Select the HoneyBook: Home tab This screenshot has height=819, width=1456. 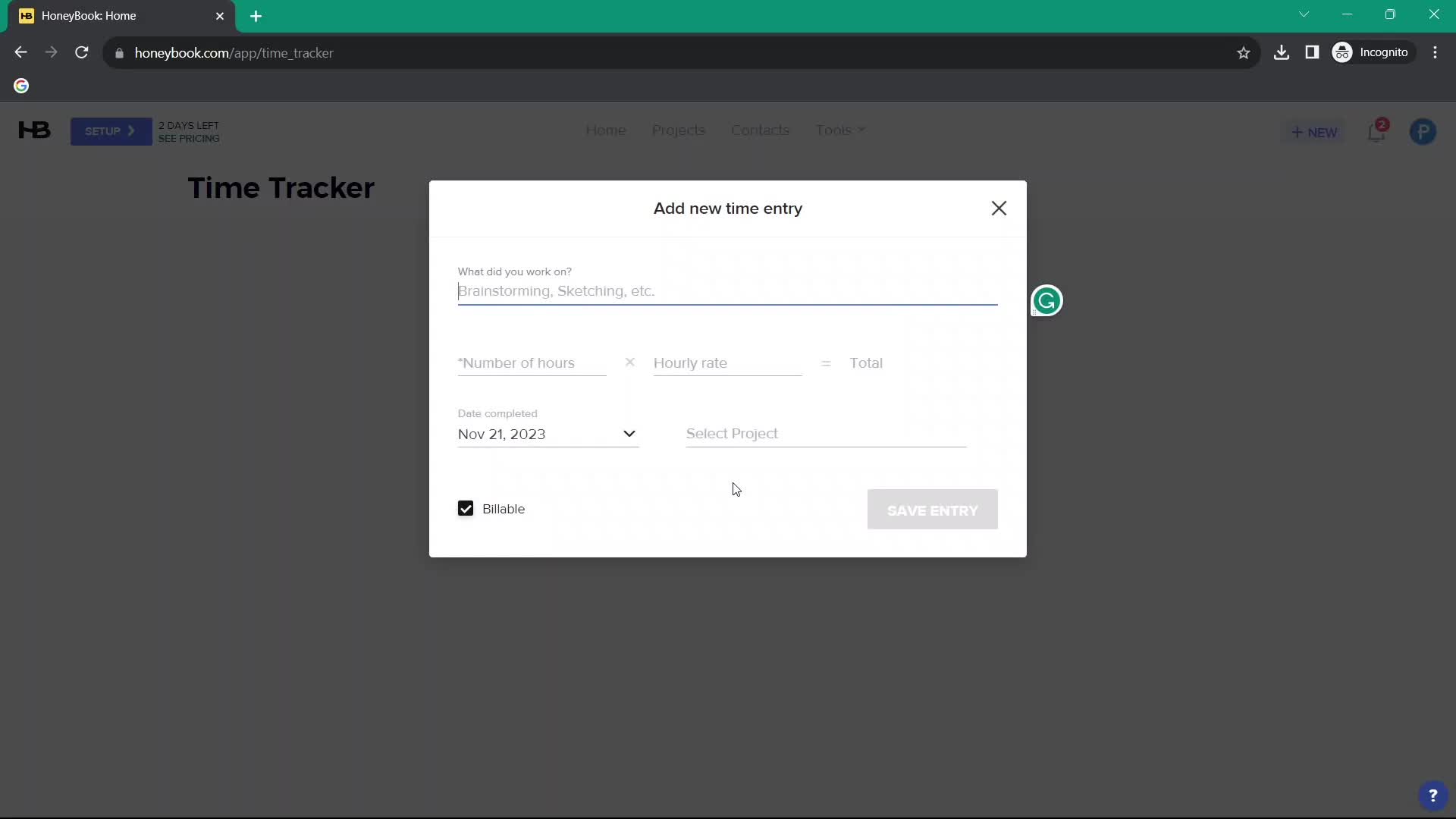point(121,16)
